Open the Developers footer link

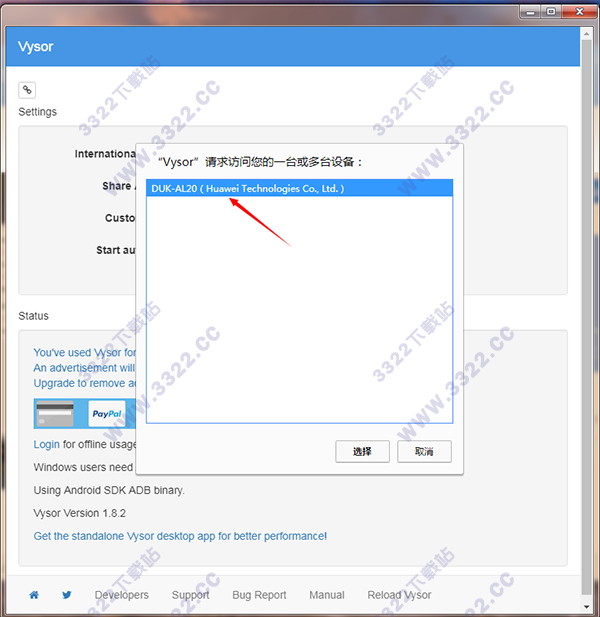click(x=122, y=595)
